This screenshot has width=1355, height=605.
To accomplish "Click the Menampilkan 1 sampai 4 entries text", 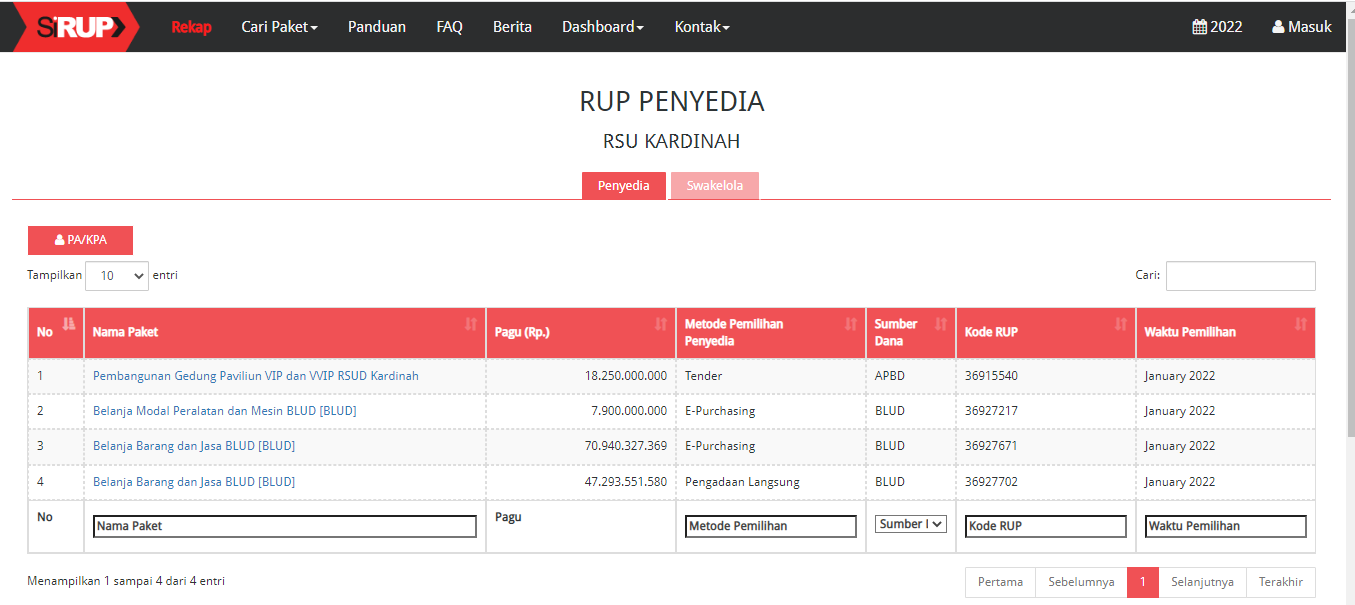I will tap(126, 580).
